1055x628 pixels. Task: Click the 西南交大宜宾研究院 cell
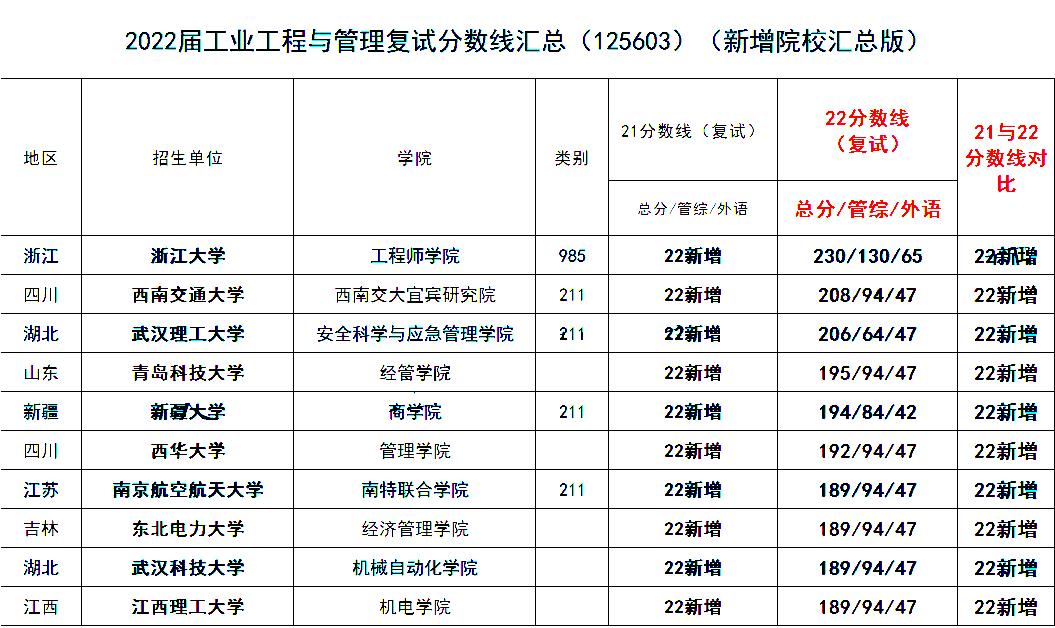[x=414, y=295]
